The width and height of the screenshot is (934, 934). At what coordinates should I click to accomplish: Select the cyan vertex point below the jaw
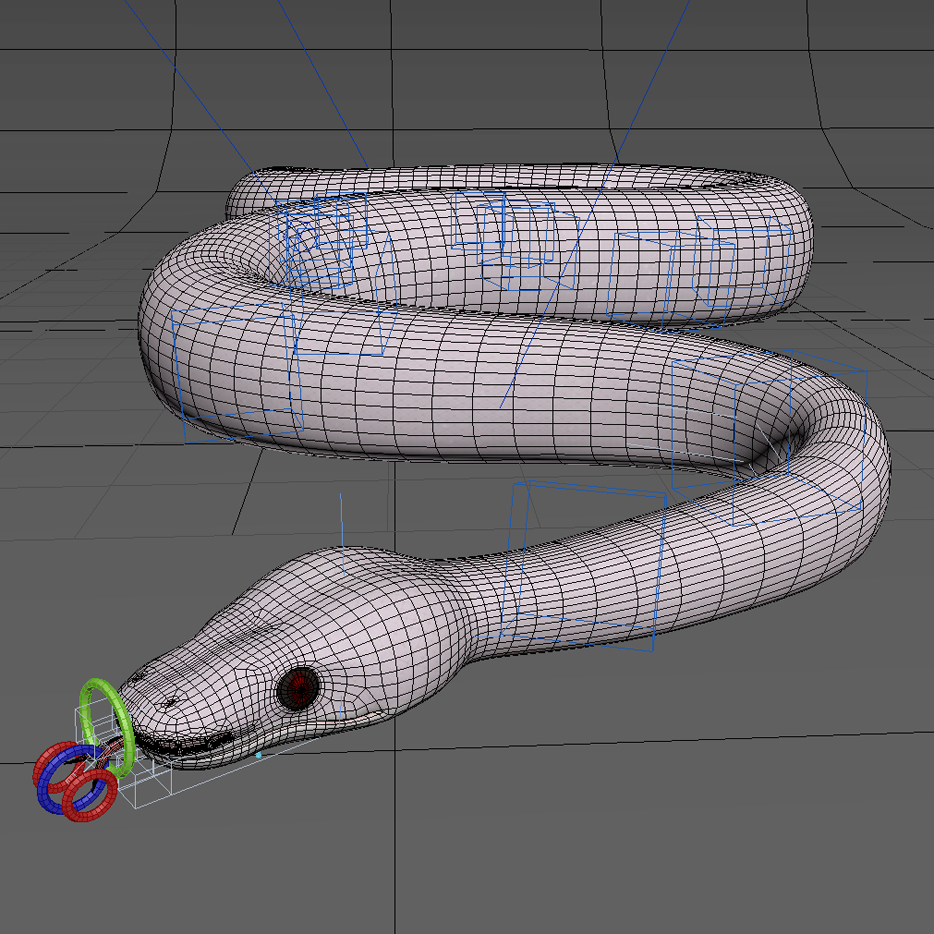point(259,755)
